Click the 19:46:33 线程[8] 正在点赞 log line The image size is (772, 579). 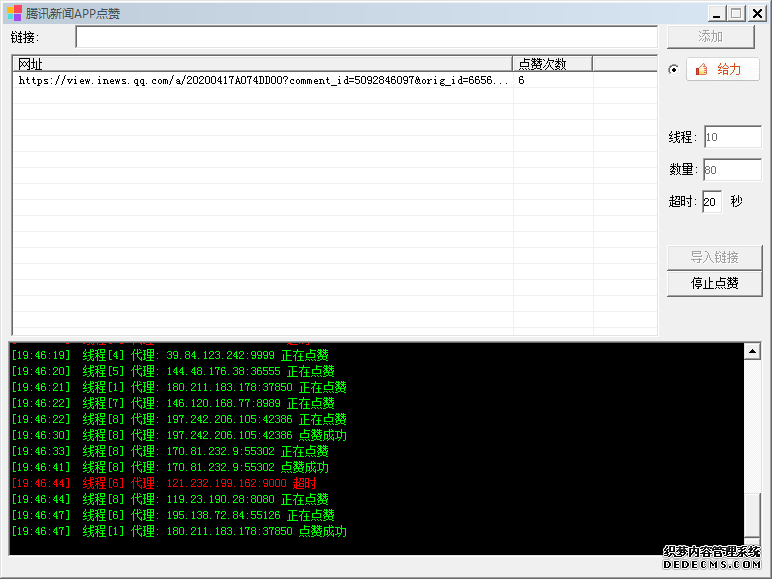click(x=170, y=451)
